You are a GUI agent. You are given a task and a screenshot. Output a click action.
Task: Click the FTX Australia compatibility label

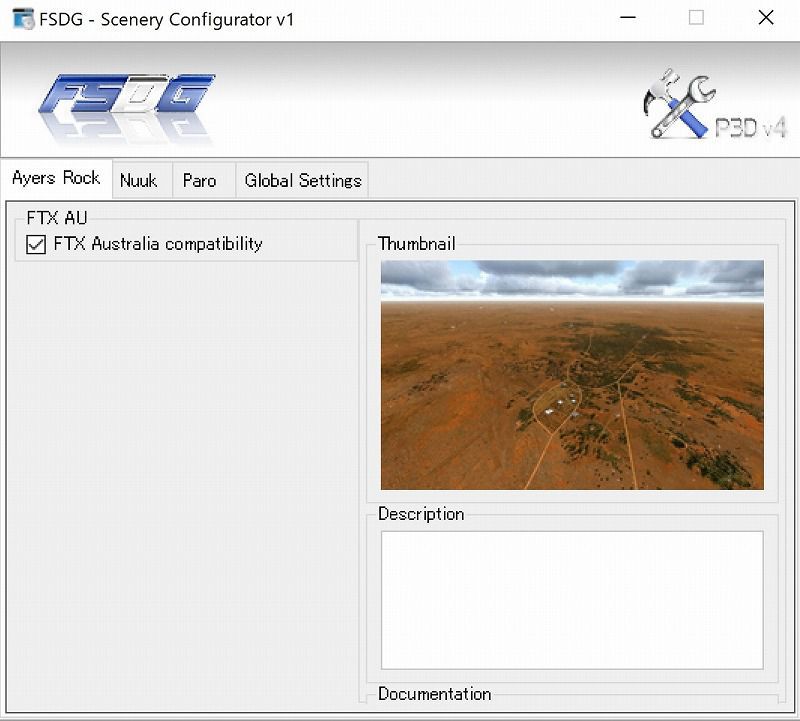(x=158, y=244)
